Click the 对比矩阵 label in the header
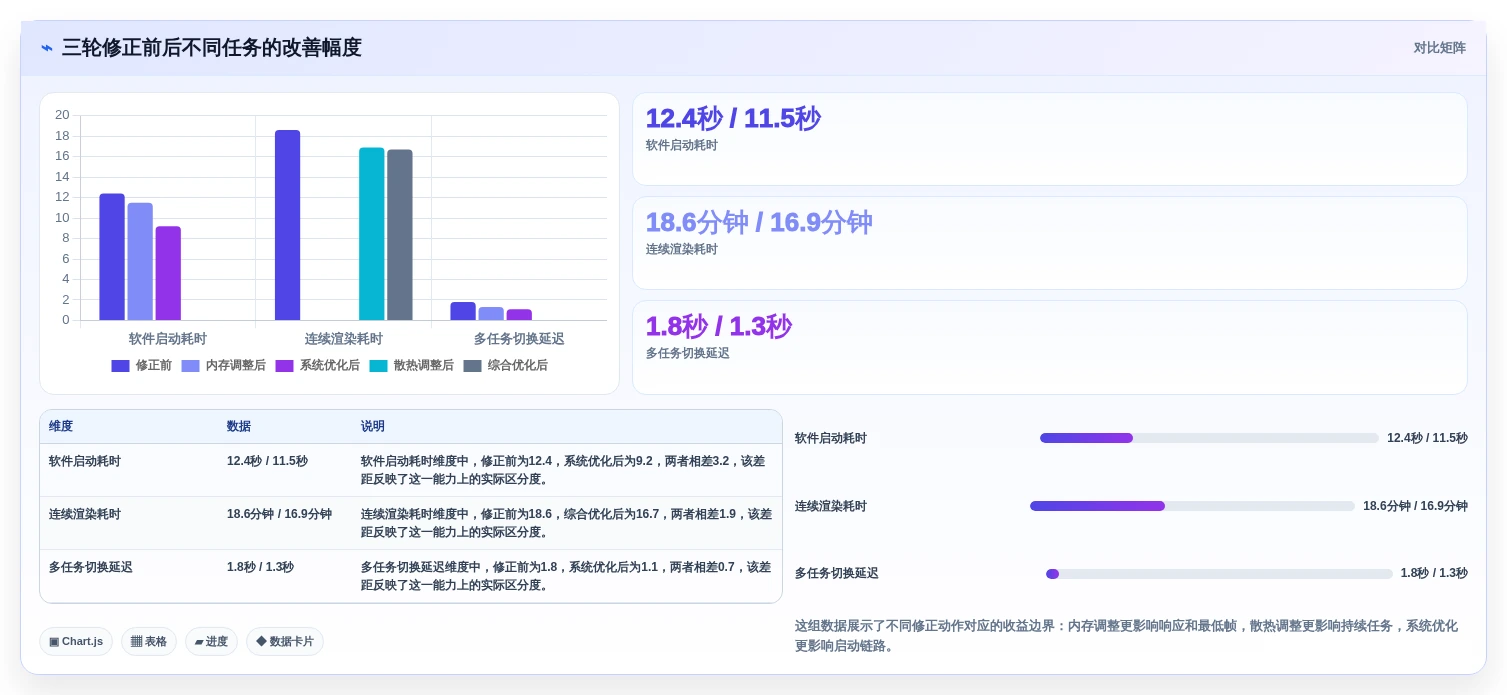Viewport: 1507px width, 695px height. [1439, 48]
